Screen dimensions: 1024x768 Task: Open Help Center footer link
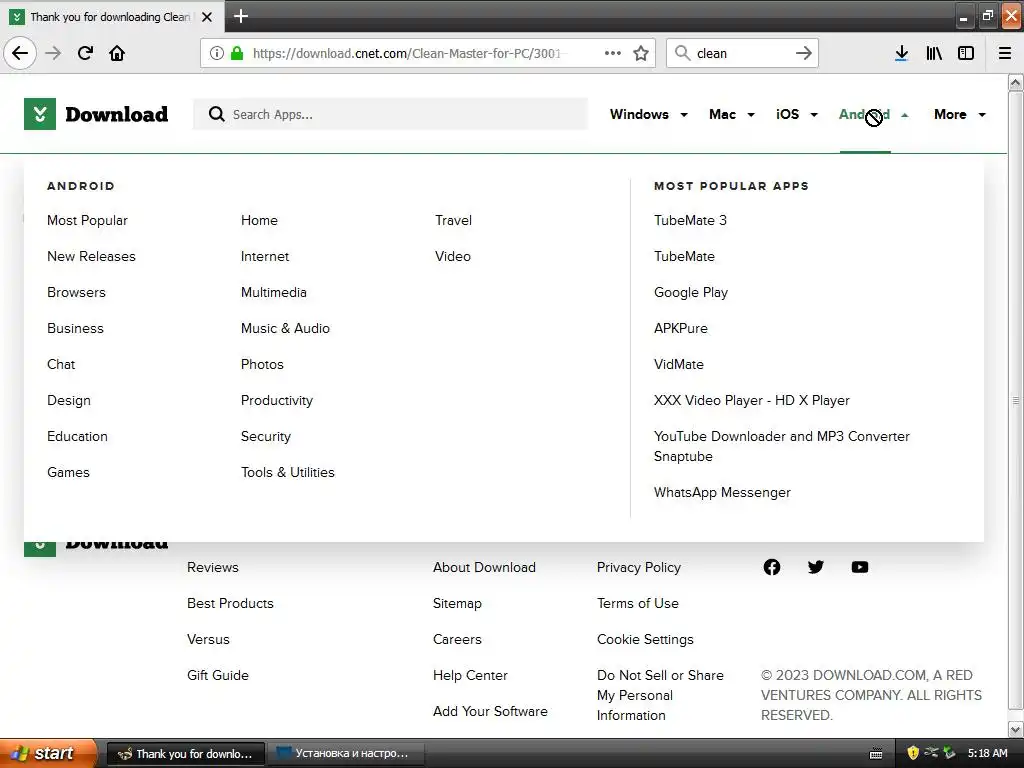(x=470, y=675)
